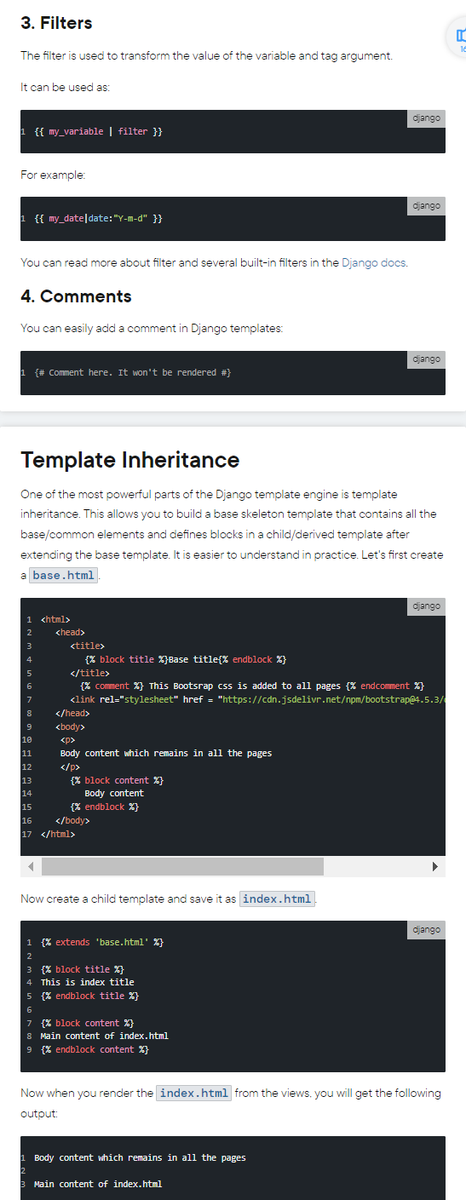Click code line '{{ my_date|date:"Y-m-d" }}'
Viewport: 466px width, 1200px height.
point(99,218)
